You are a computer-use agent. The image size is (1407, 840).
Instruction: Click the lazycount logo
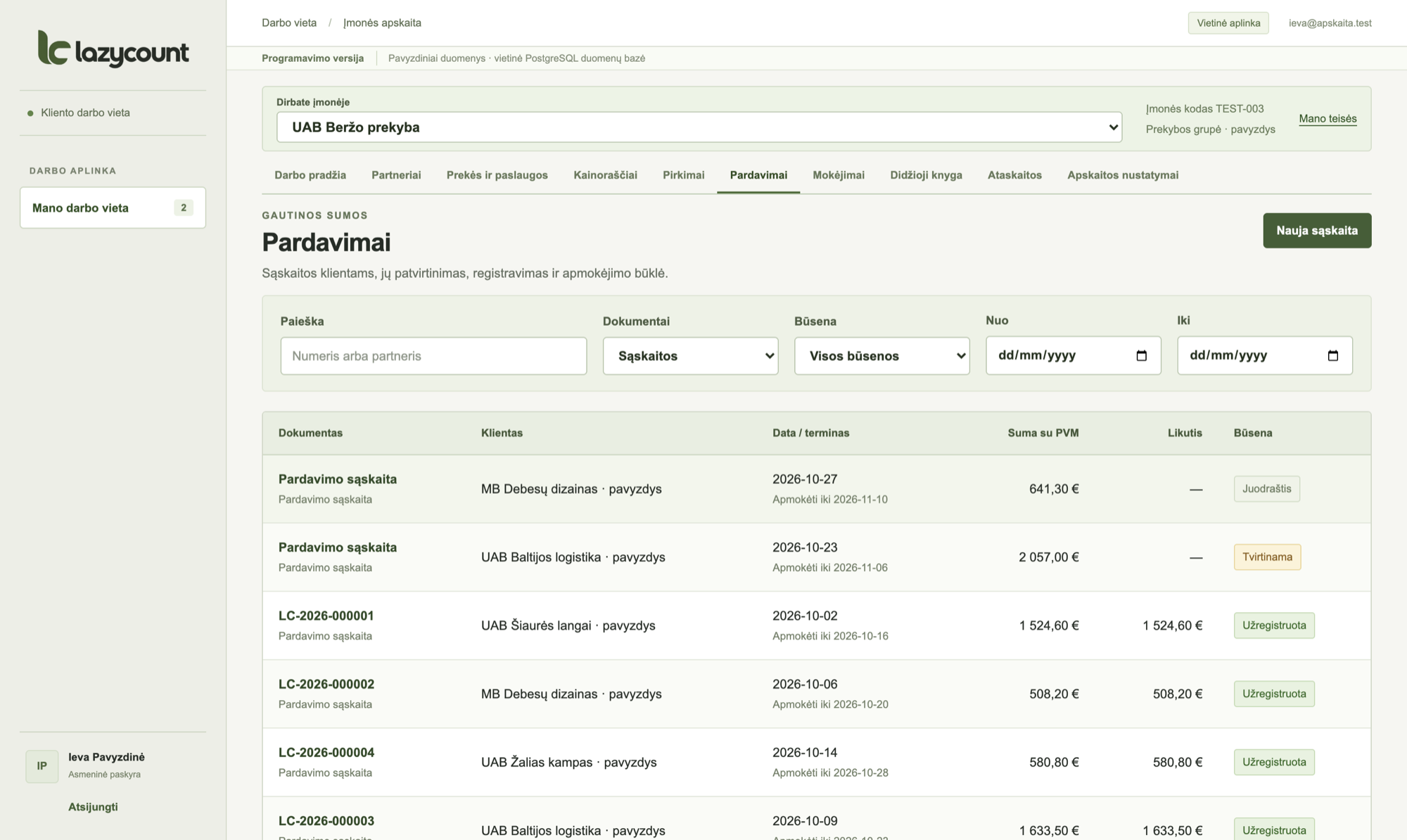point(113,49)
